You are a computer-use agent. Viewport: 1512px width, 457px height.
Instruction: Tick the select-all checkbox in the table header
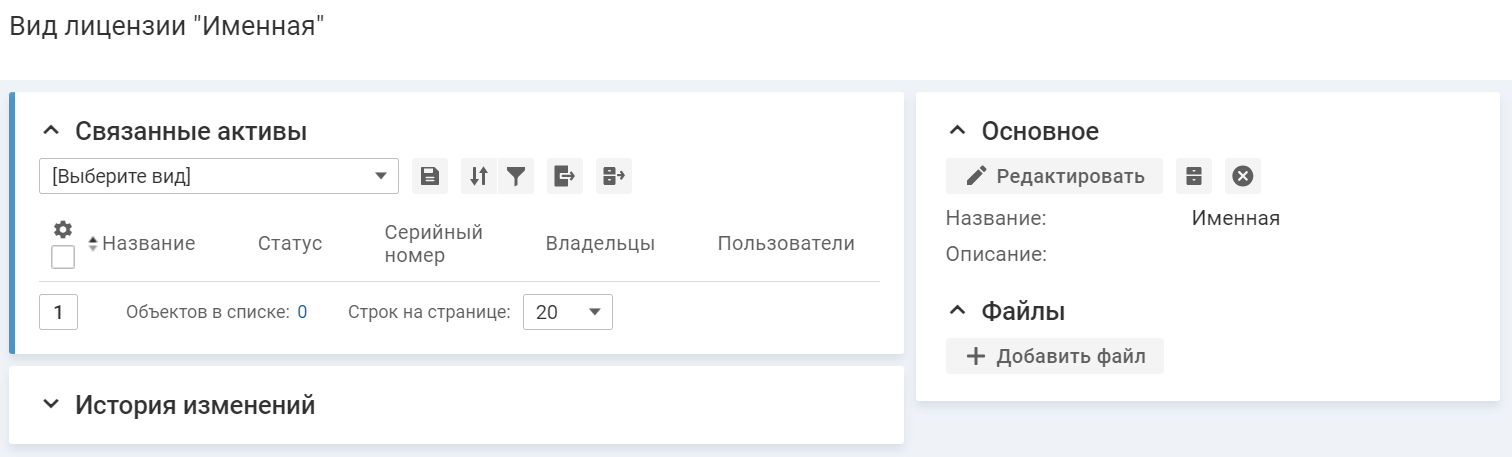coord(62,257)
